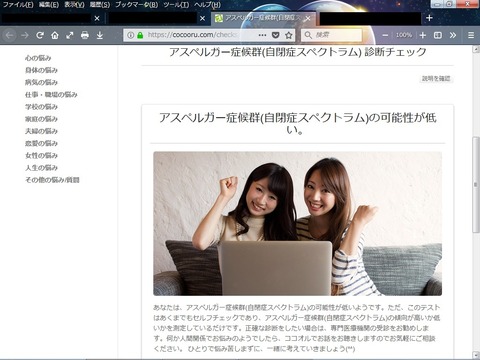
Task: Toggle fullscreen with the diagonal arrows icon
Action: coord(70,35)
